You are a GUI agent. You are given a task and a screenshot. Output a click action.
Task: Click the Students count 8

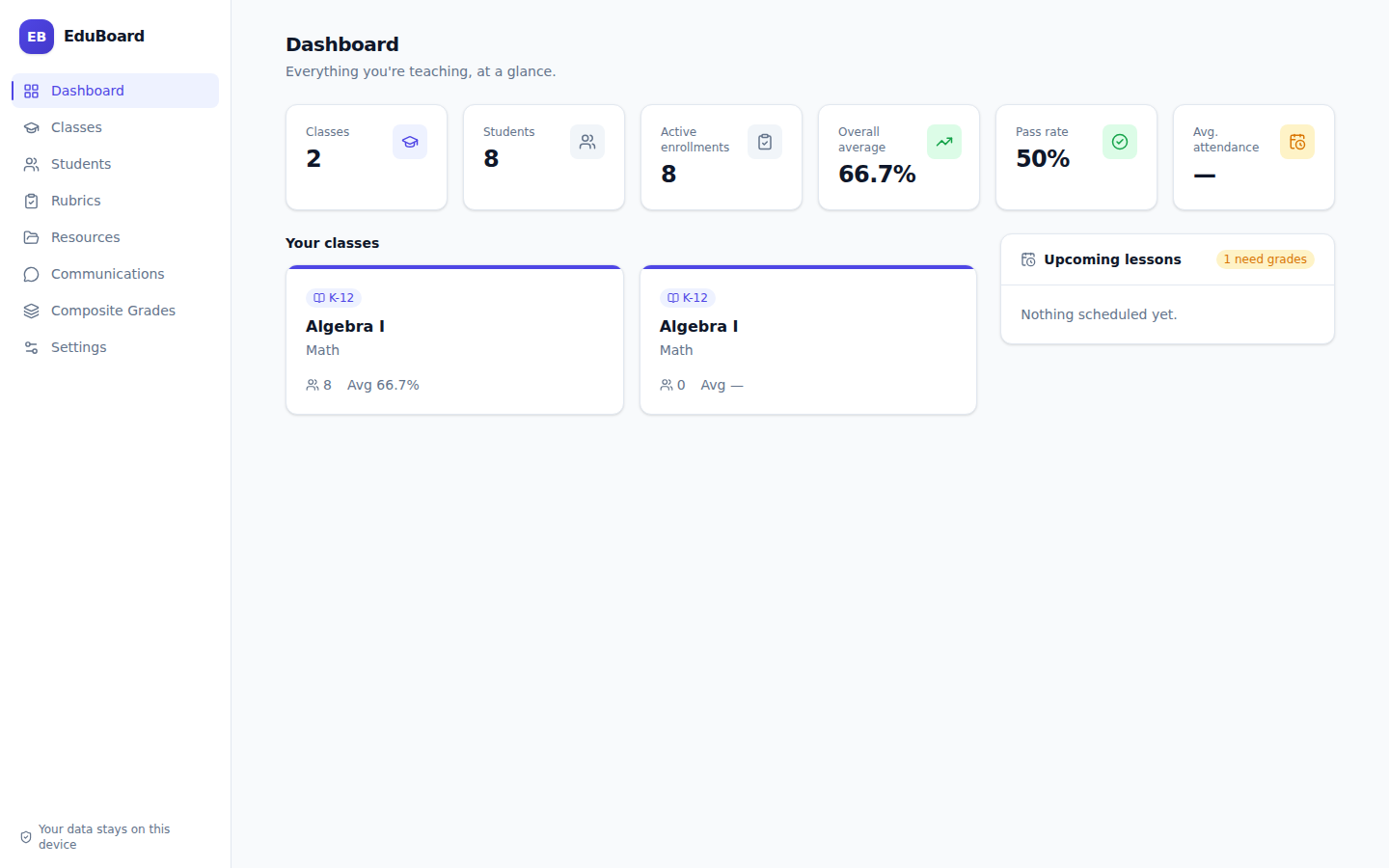(491, 159)
